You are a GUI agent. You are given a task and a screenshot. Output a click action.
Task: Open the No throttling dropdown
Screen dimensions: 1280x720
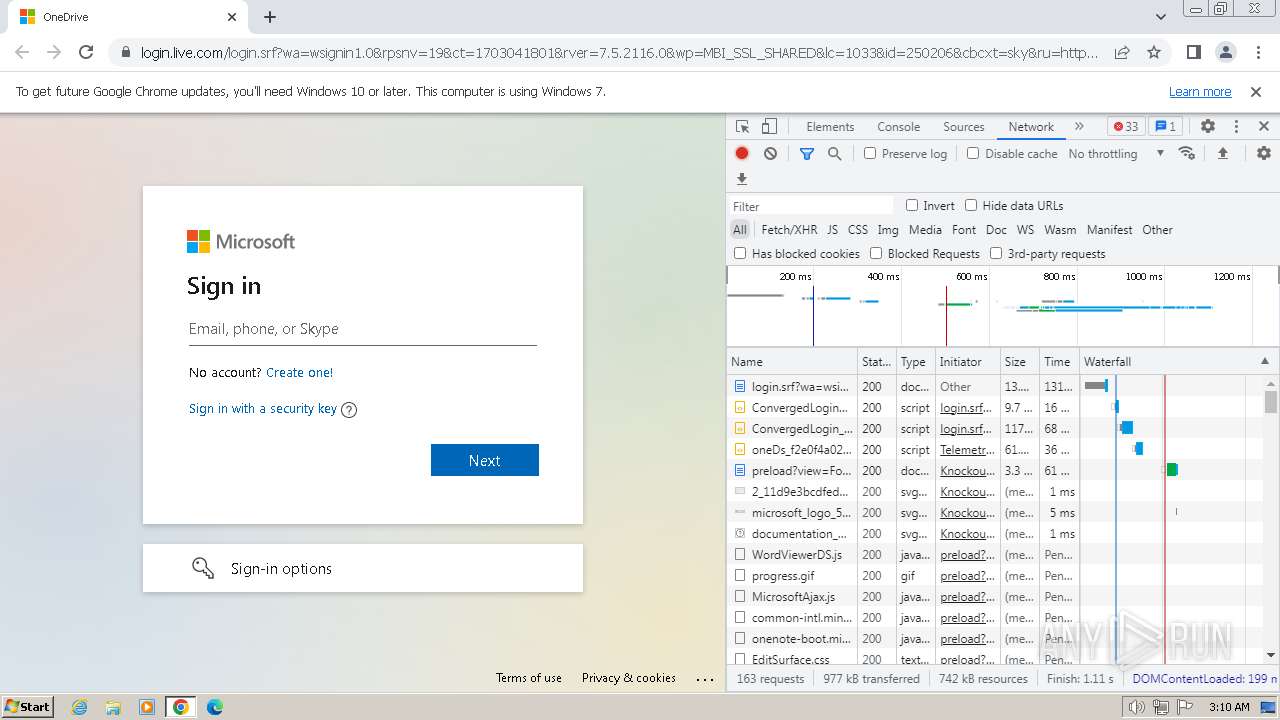pos(1116,154)
